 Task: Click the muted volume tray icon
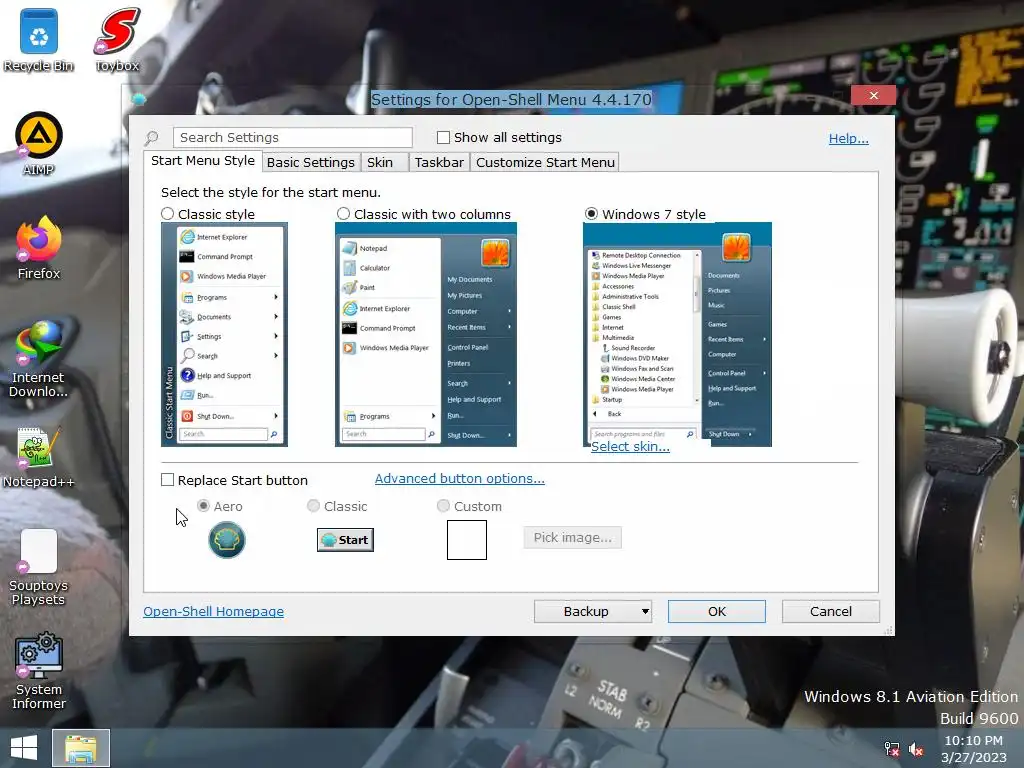point(916,749)
